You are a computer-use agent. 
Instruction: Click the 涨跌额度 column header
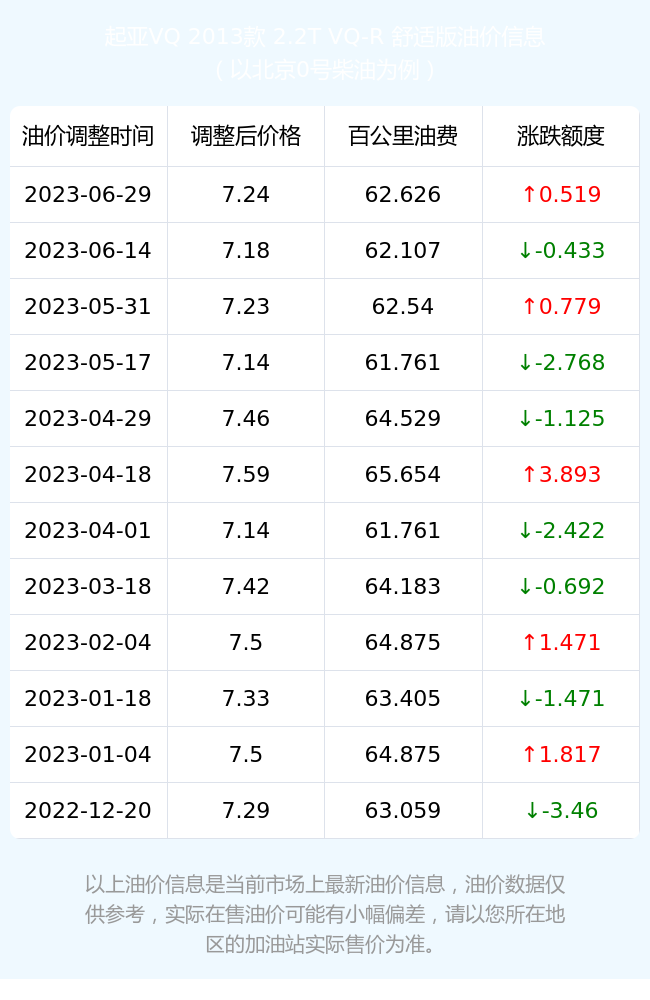coord(561,136)
